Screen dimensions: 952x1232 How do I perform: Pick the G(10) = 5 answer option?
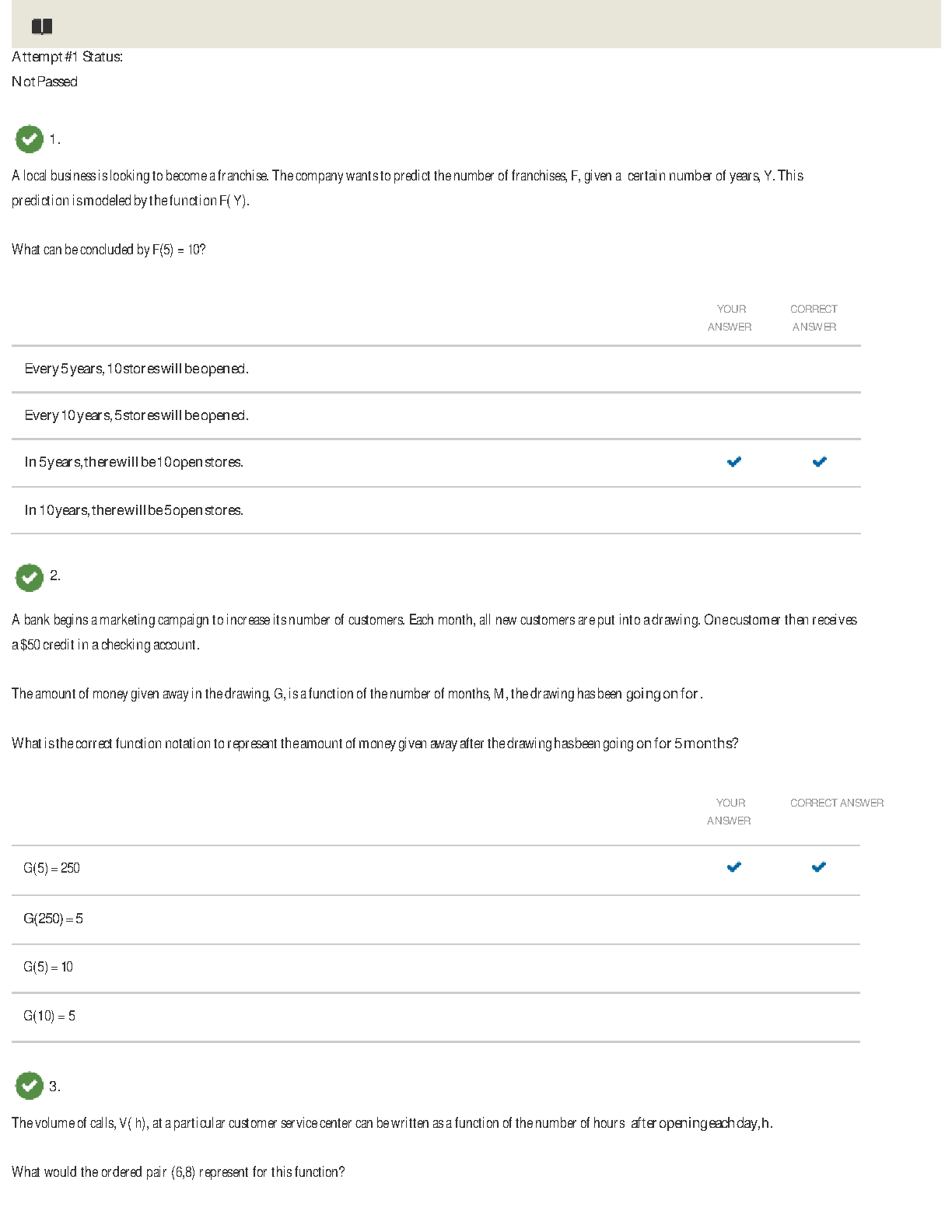point(49,1016)
